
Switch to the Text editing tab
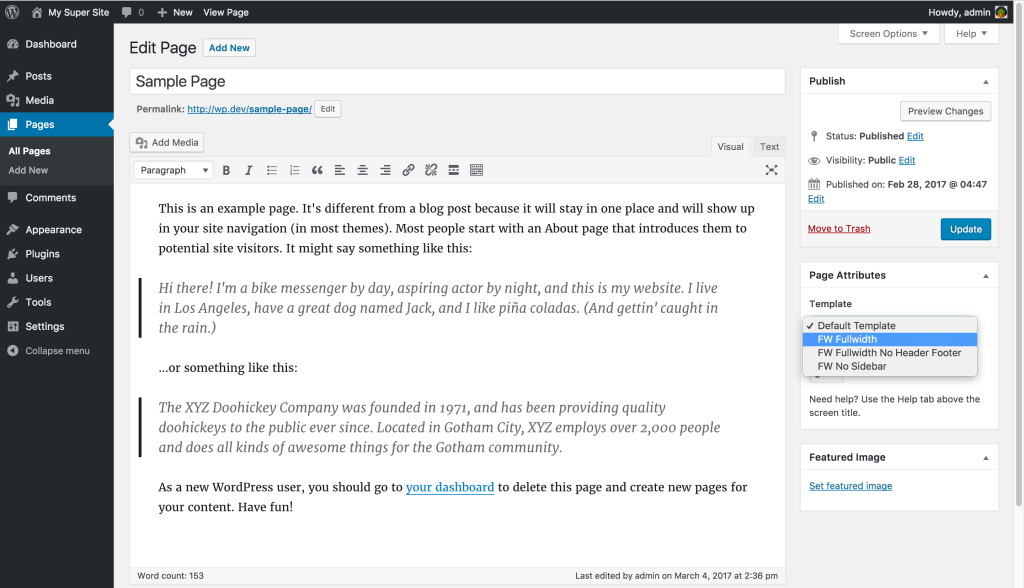768,146
